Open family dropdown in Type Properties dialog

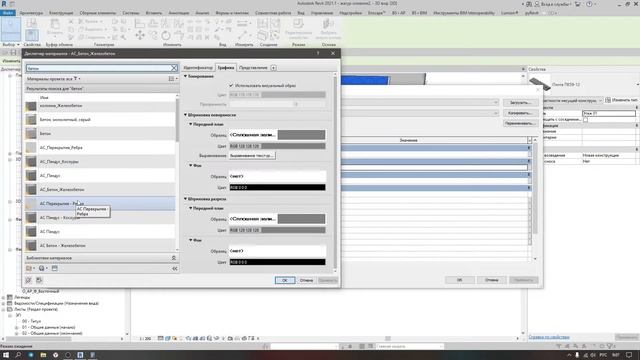[496, 102]
